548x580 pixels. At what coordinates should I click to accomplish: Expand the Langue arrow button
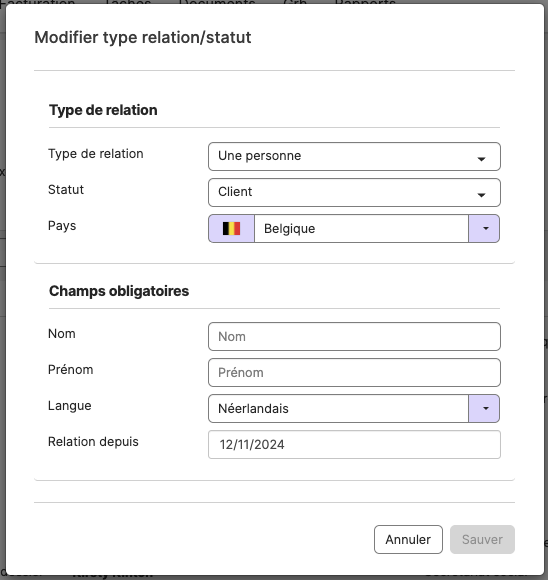pyautogui.click(x=484, y=408)
